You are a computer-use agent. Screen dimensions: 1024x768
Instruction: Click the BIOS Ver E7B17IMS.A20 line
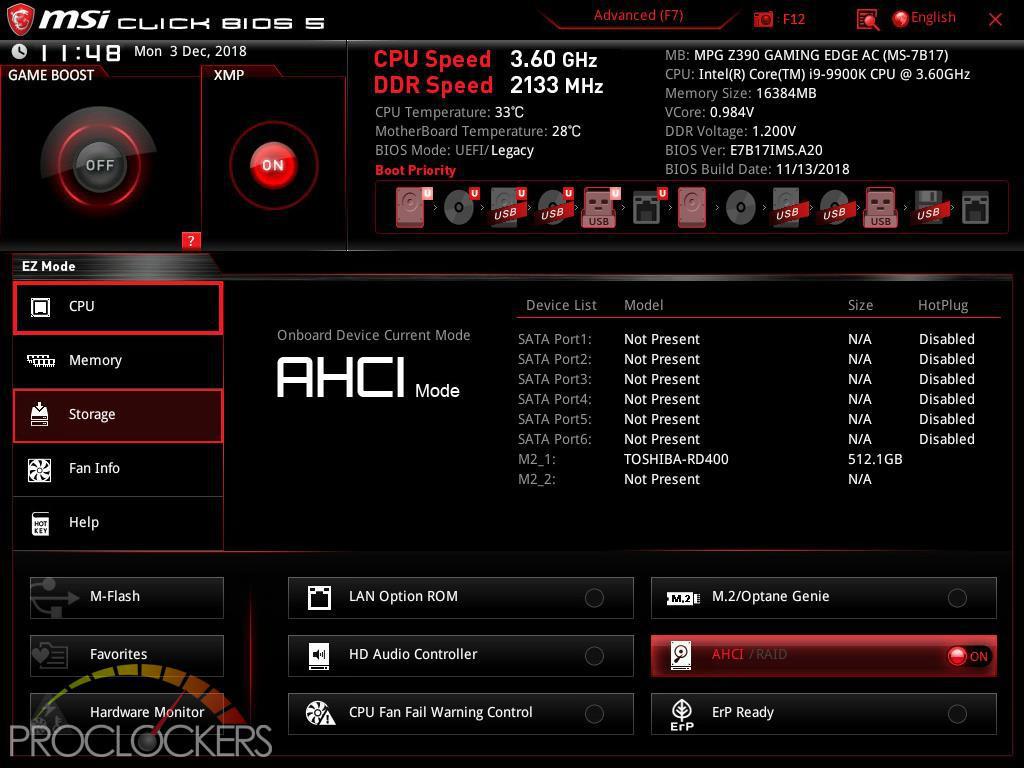pos(744,150)
